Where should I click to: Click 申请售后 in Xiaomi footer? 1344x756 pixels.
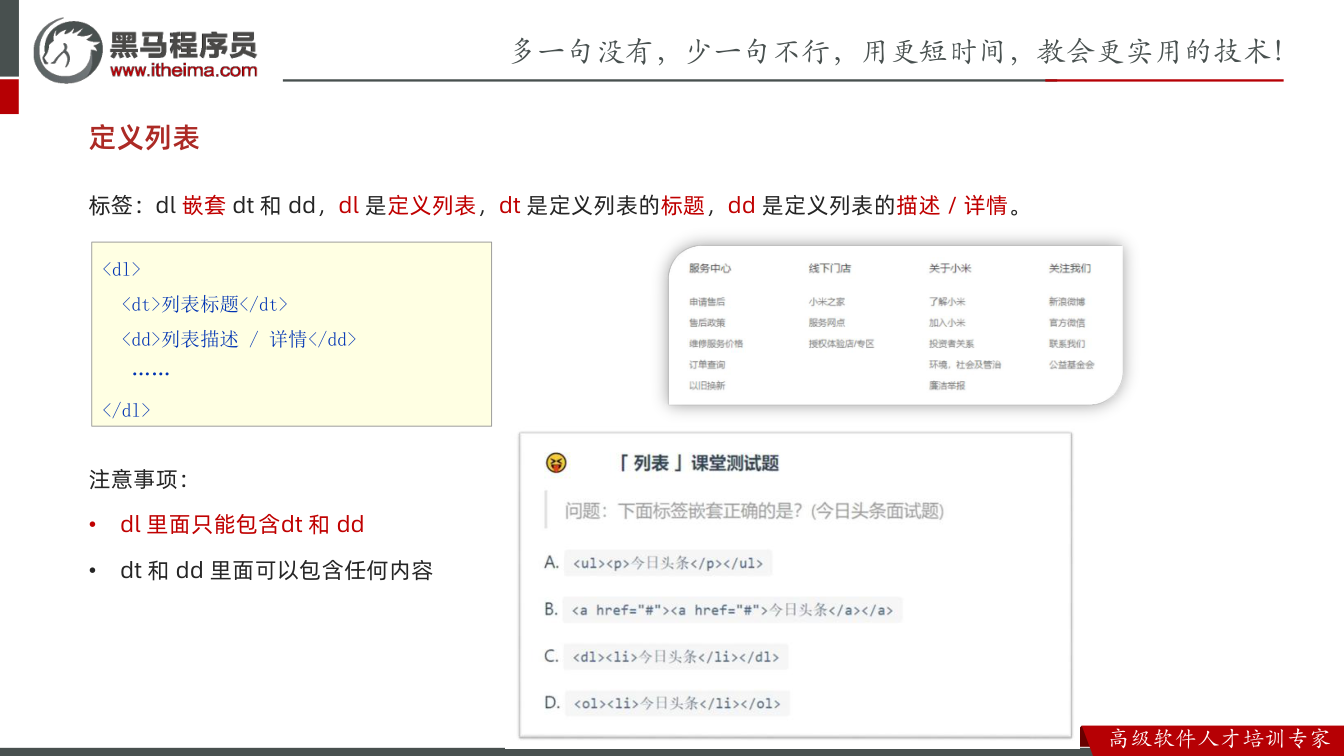(x=707, y=302)
